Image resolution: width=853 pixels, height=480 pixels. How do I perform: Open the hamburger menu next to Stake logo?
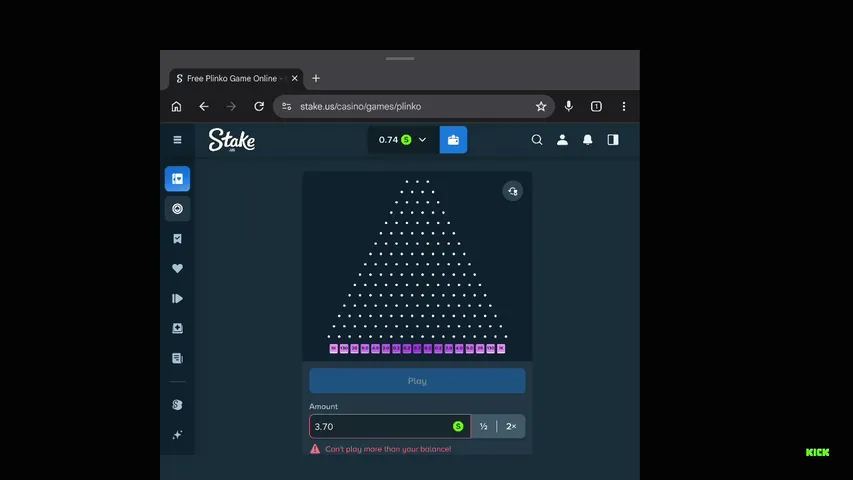[177, 140]
